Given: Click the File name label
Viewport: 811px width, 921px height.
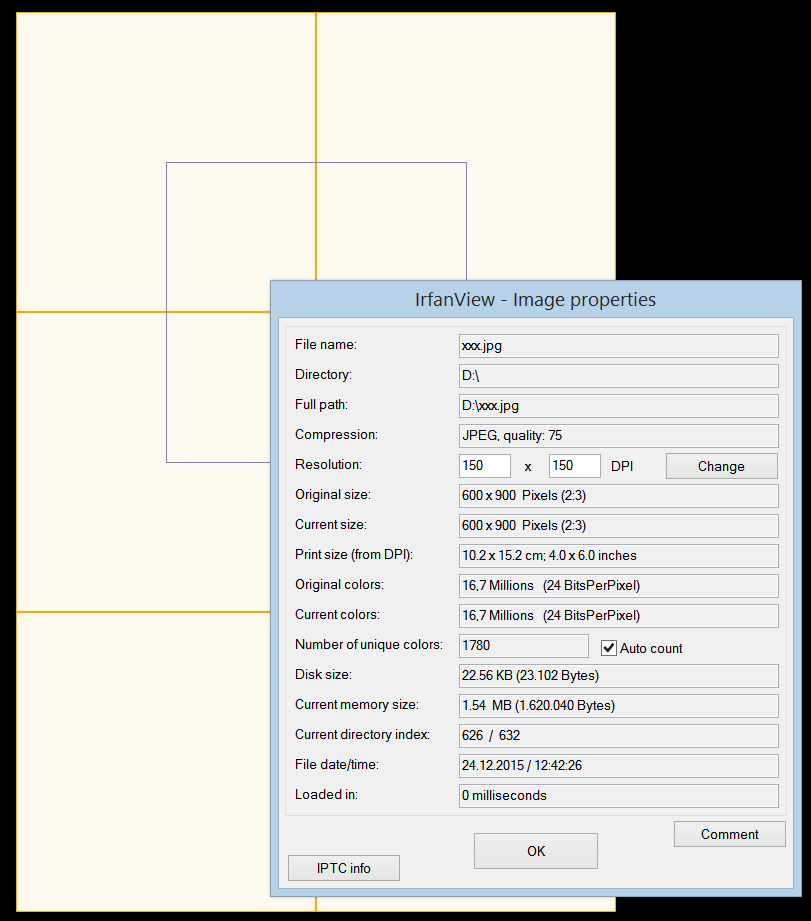Looking at the screenshot, I should [x=326, y=345].
